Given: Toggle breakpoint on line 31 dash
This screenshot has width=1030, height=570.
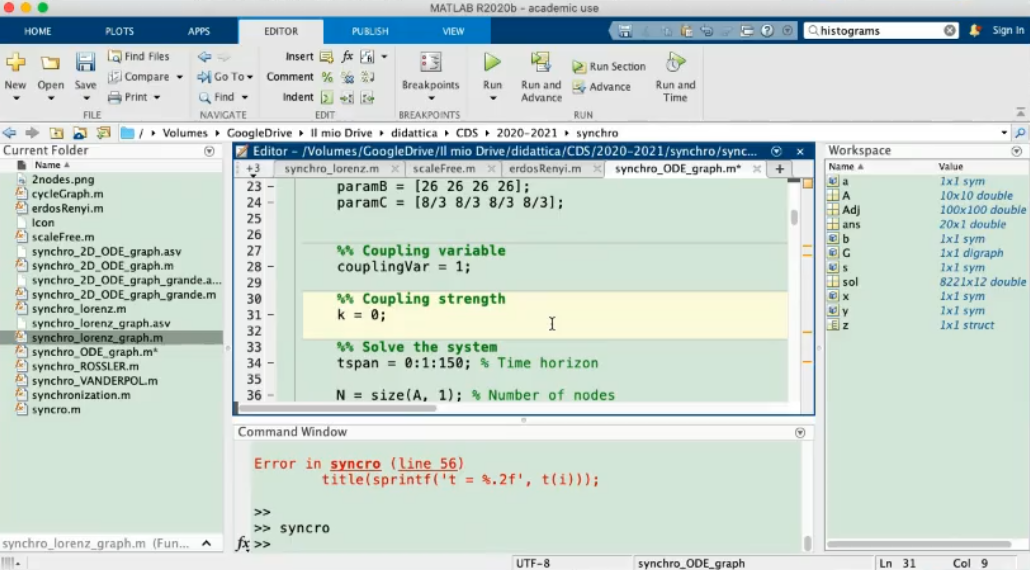Looking at the screenshot, I should point(271,315).
